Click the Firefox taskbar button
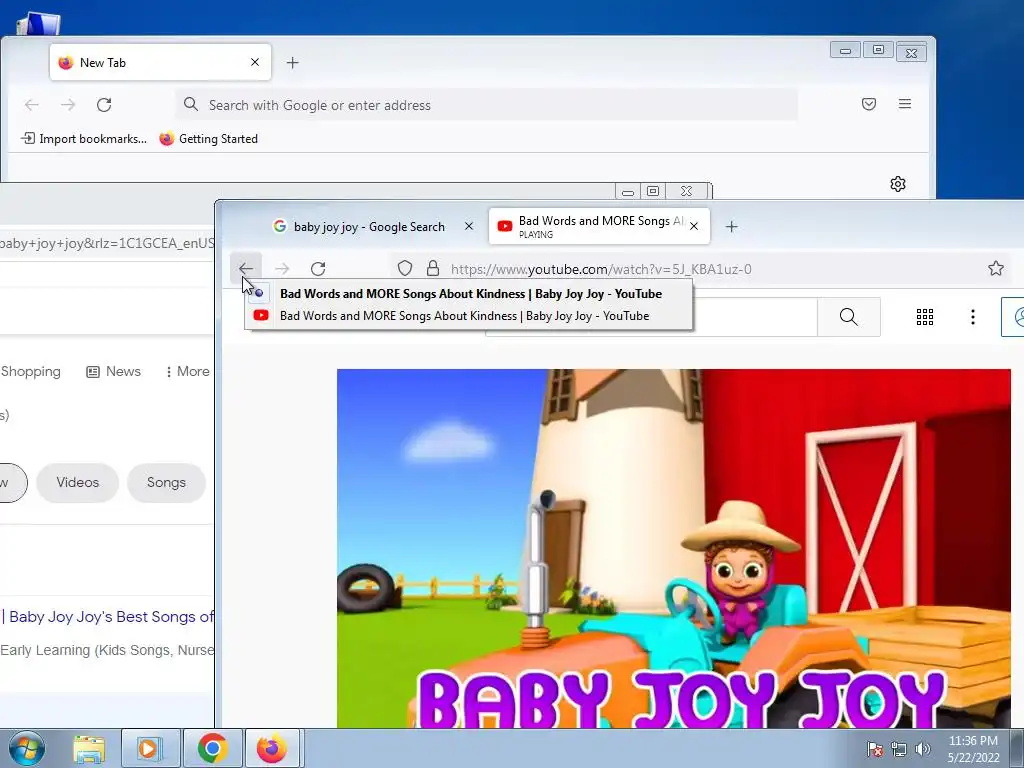 tap(272, 748)
